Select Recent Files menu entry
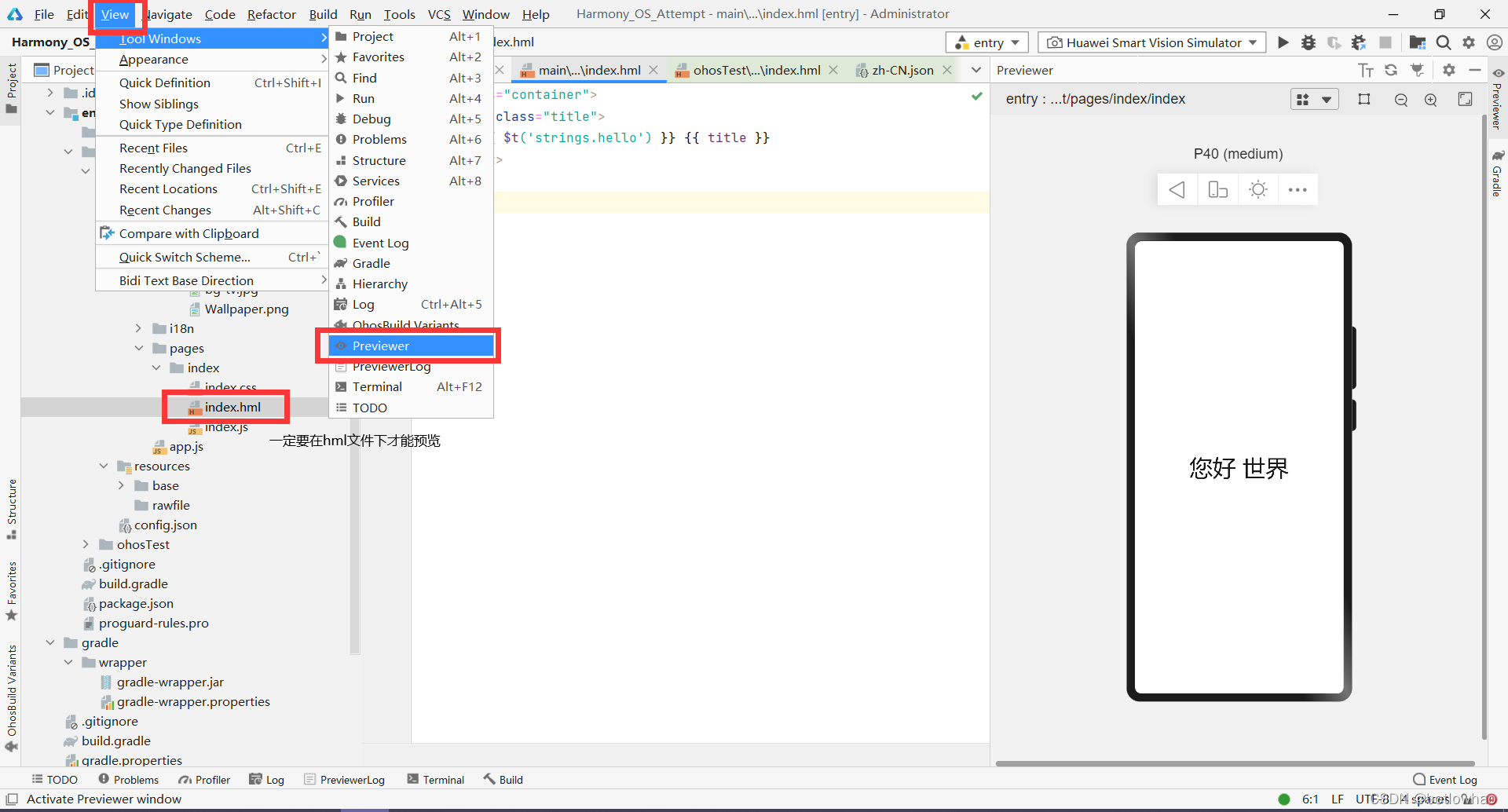The height and width of the screenshot is (812, 1508). 212,148
